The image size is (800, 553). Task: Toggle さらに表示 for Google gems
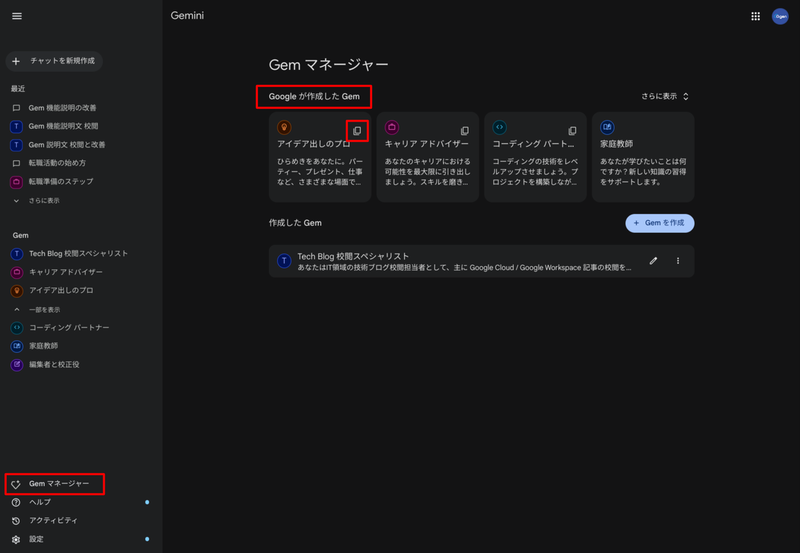[665, 96]
